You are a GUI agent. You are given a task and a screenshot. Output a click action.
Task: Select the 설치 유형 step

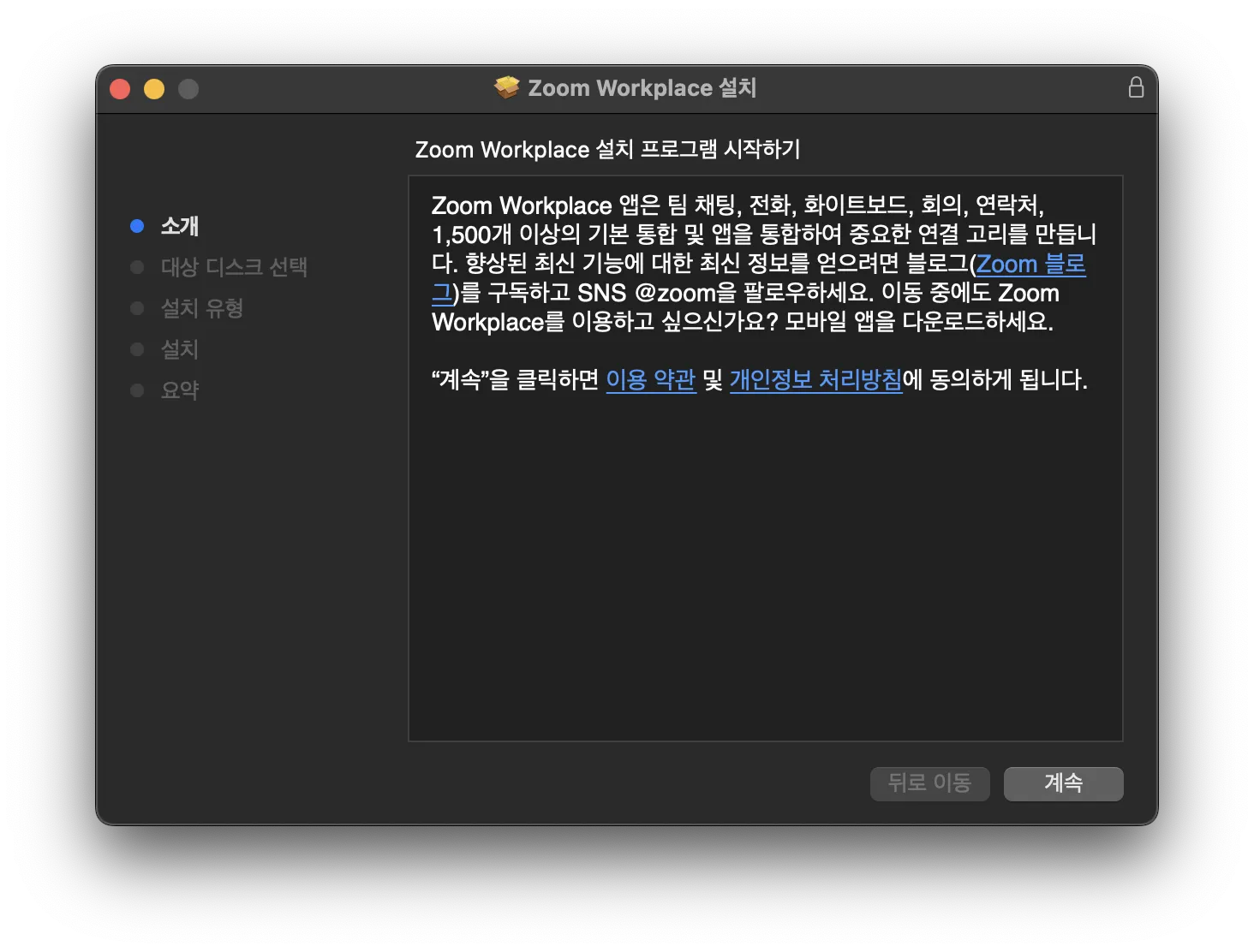(202, 308)
